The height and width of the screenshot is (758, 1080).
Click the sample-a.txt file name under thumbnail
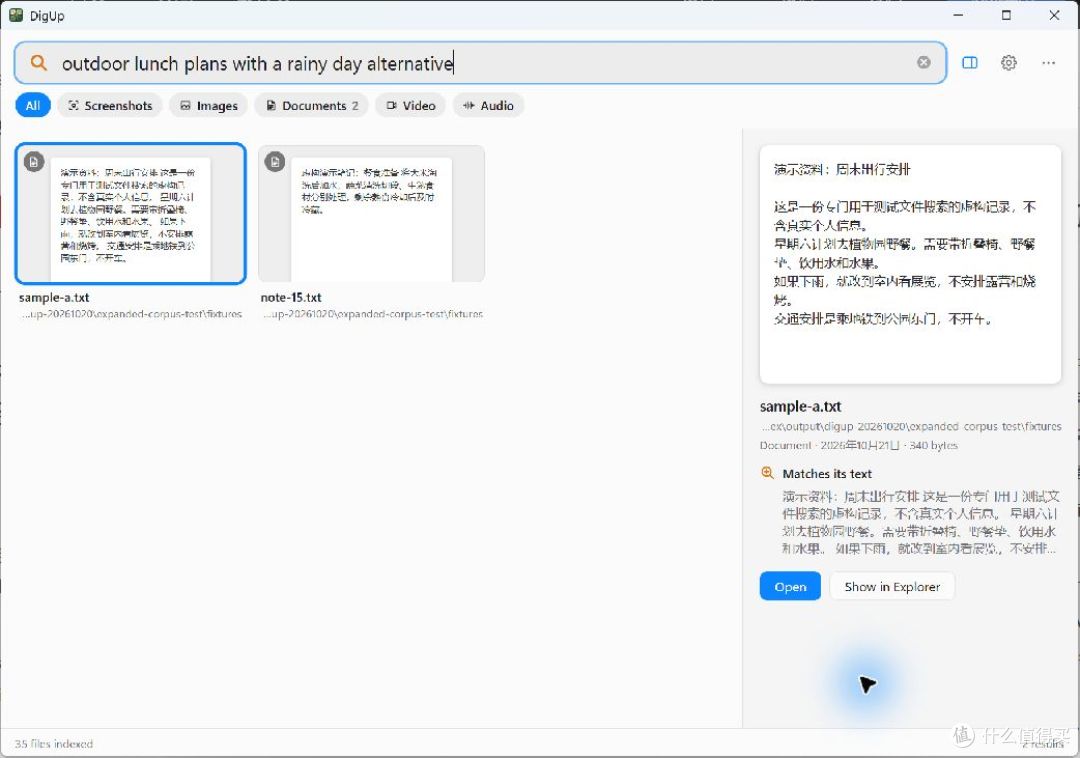coord(54,297)
